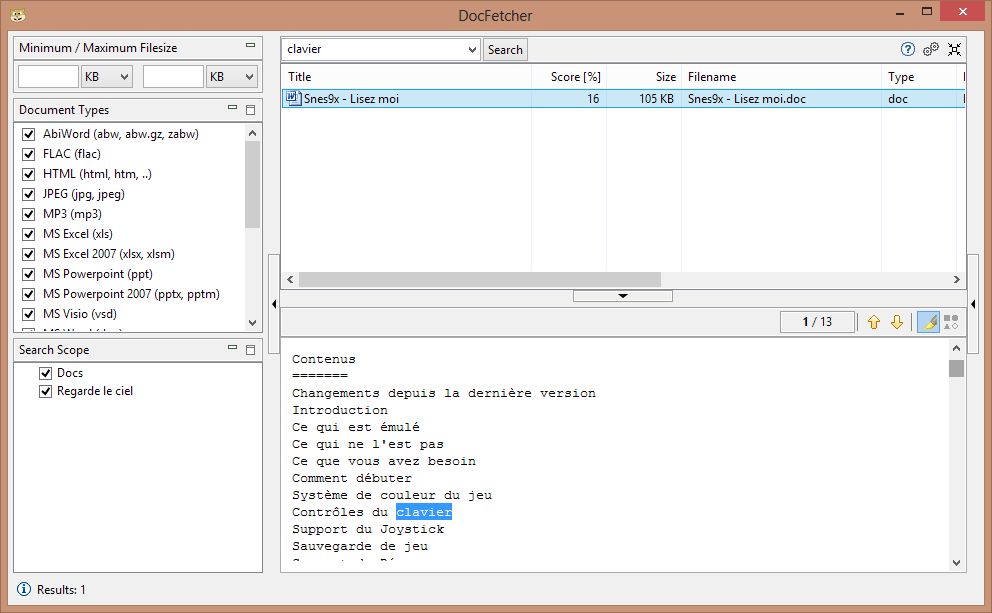992x613 pixels.
Task: Open the DocFetcher manual help icon
Action: 907,49
